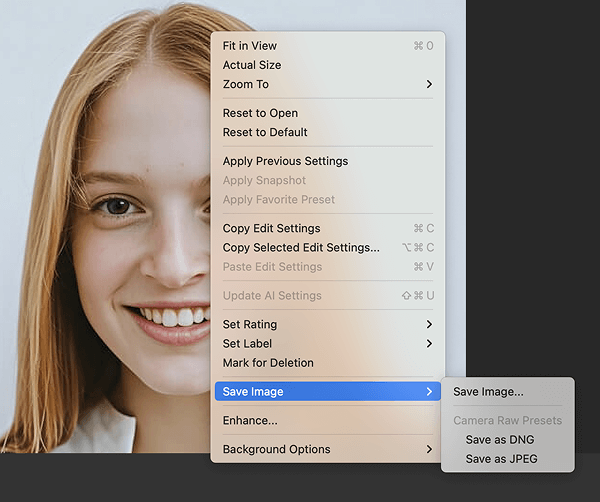Open the Enhance... option
The width and height of the screenshot is (600, 502).
click(x=250, y=421)
